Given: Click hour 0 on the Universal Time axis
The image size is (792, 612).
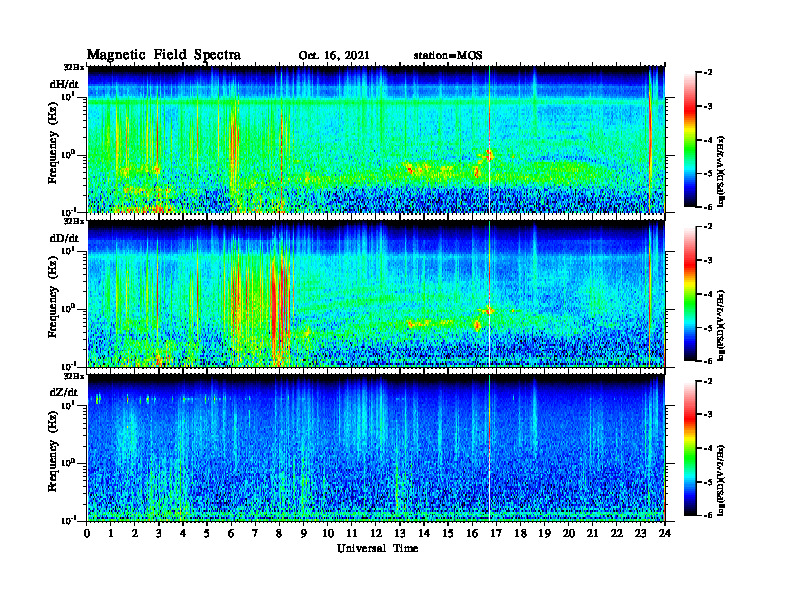Looking at the screenshot, I should [87, 533].
